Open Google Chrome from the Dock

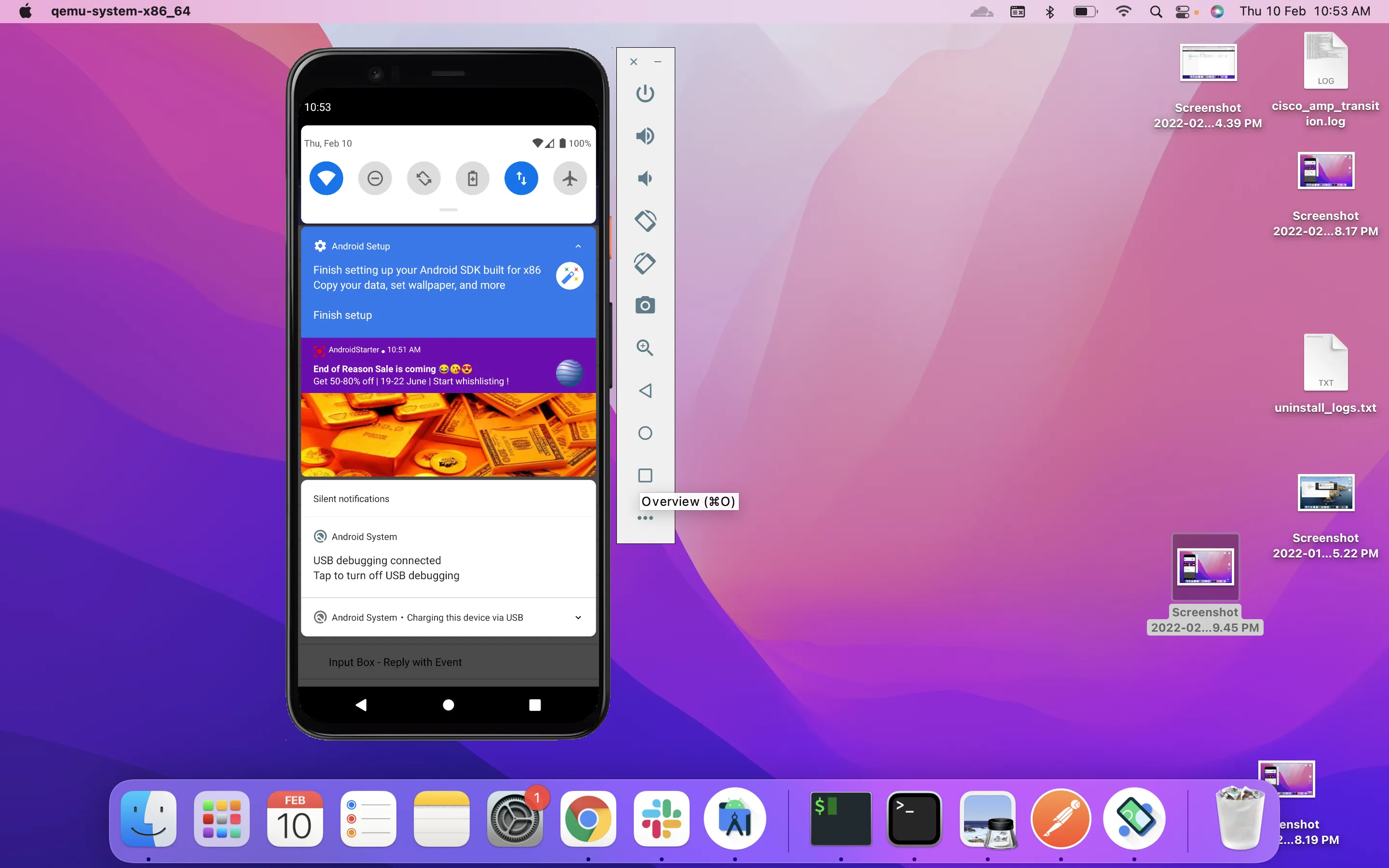[588, 819]
